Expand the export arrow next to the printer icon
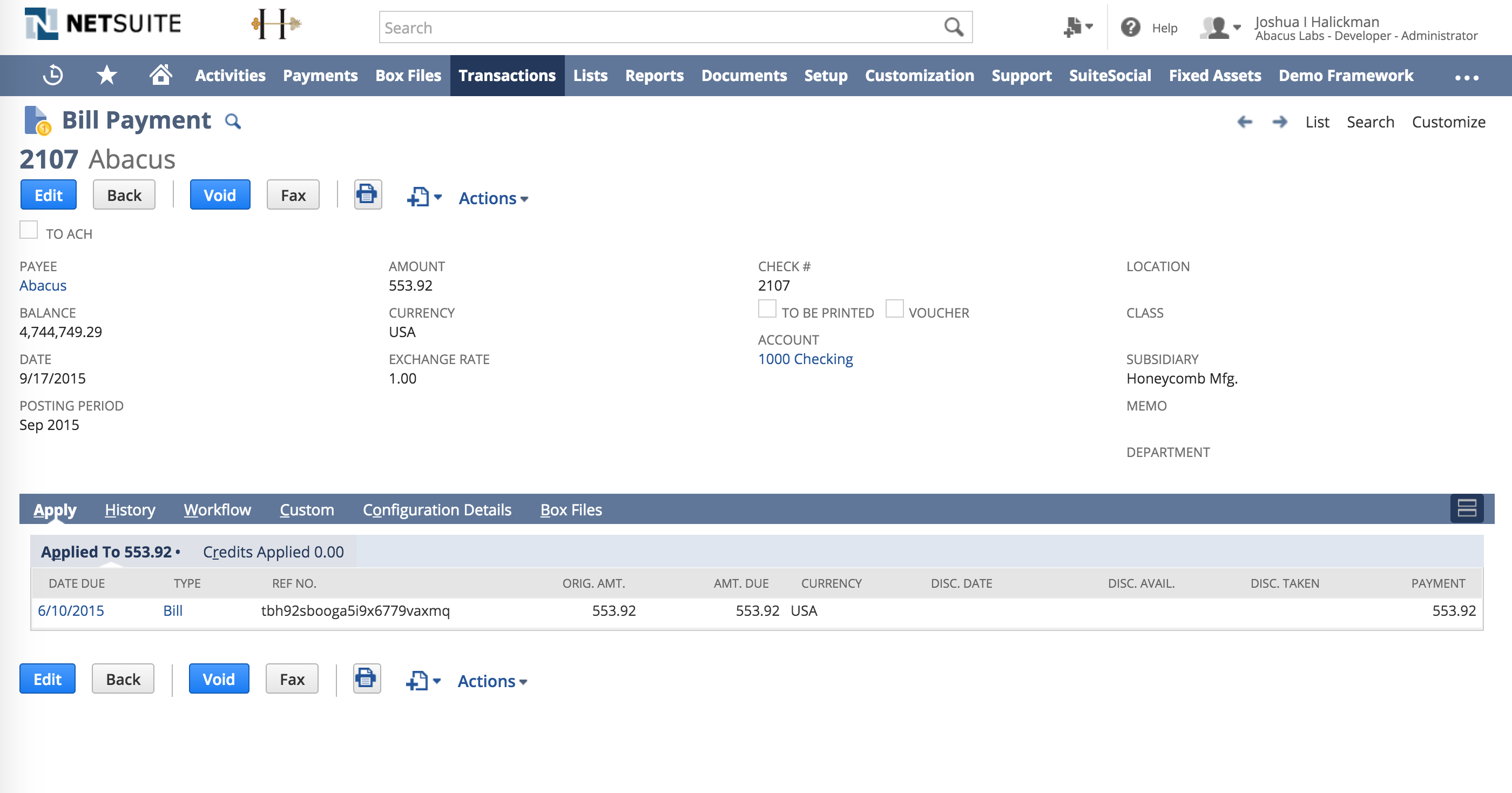The image size is (1512, 793). (437, 198)
